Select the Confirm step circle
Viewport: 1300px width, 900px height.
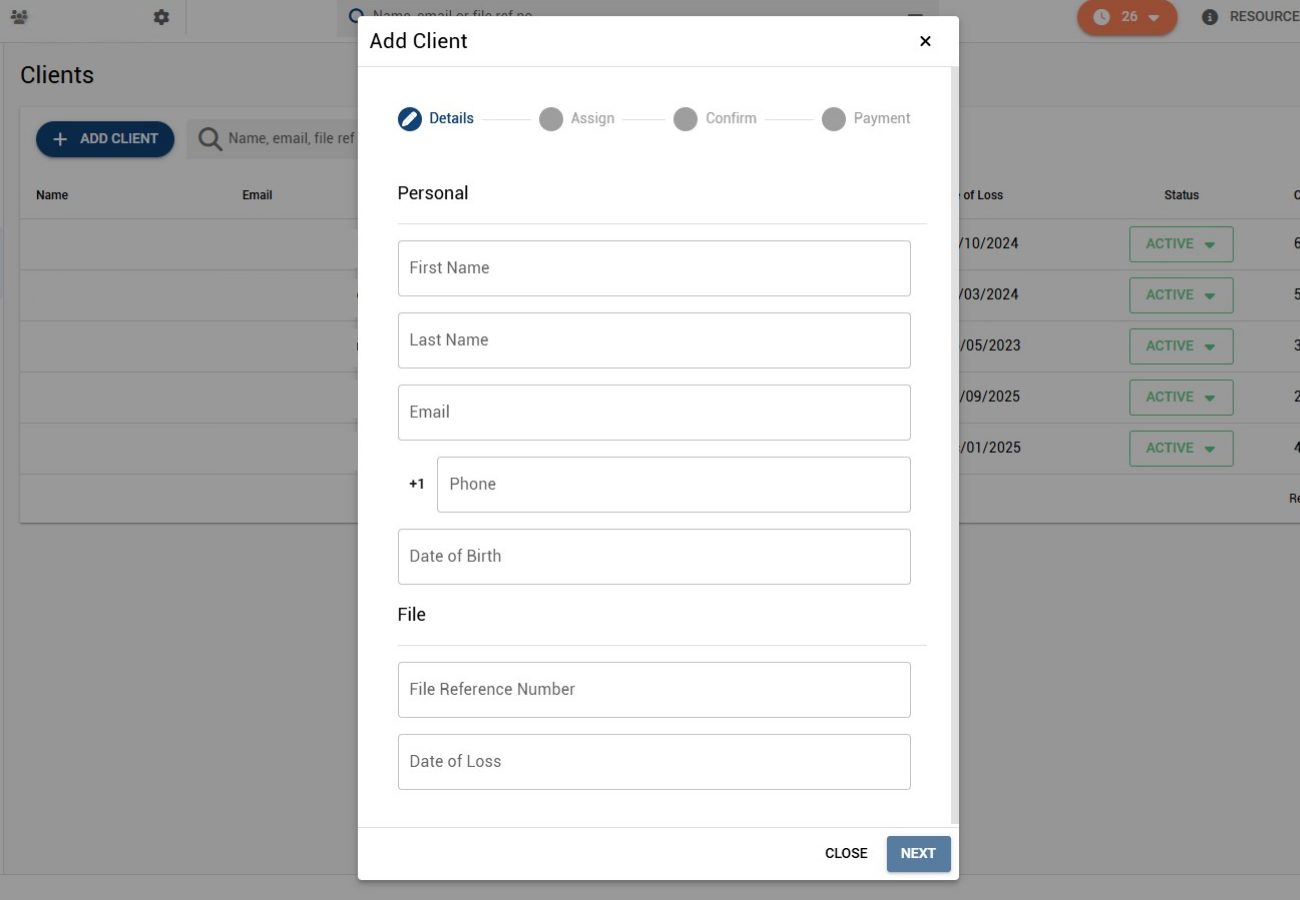pyautogui.click(x=685, y=119)
